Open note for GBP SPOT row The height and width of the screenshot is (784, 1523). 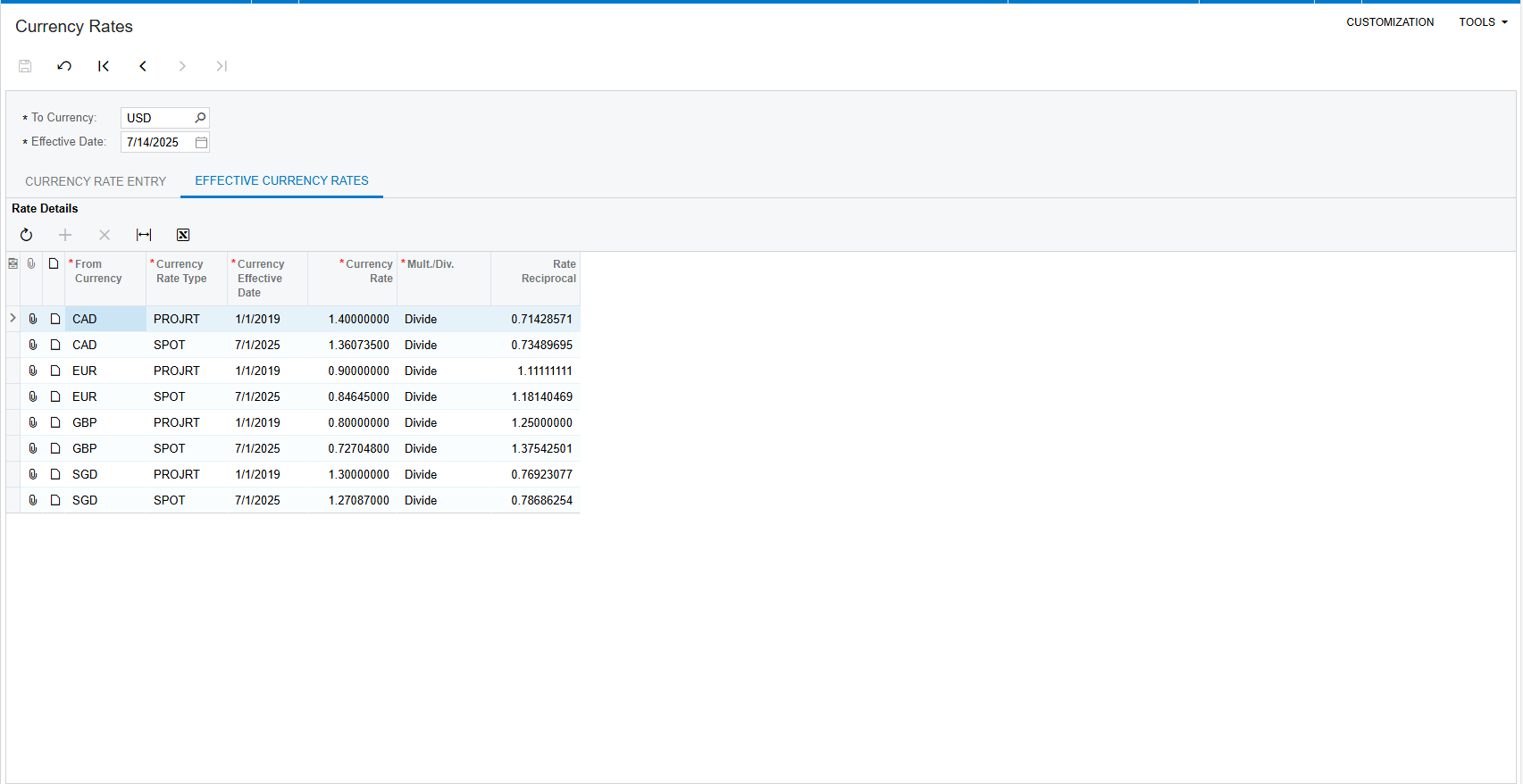coord(55,448)
